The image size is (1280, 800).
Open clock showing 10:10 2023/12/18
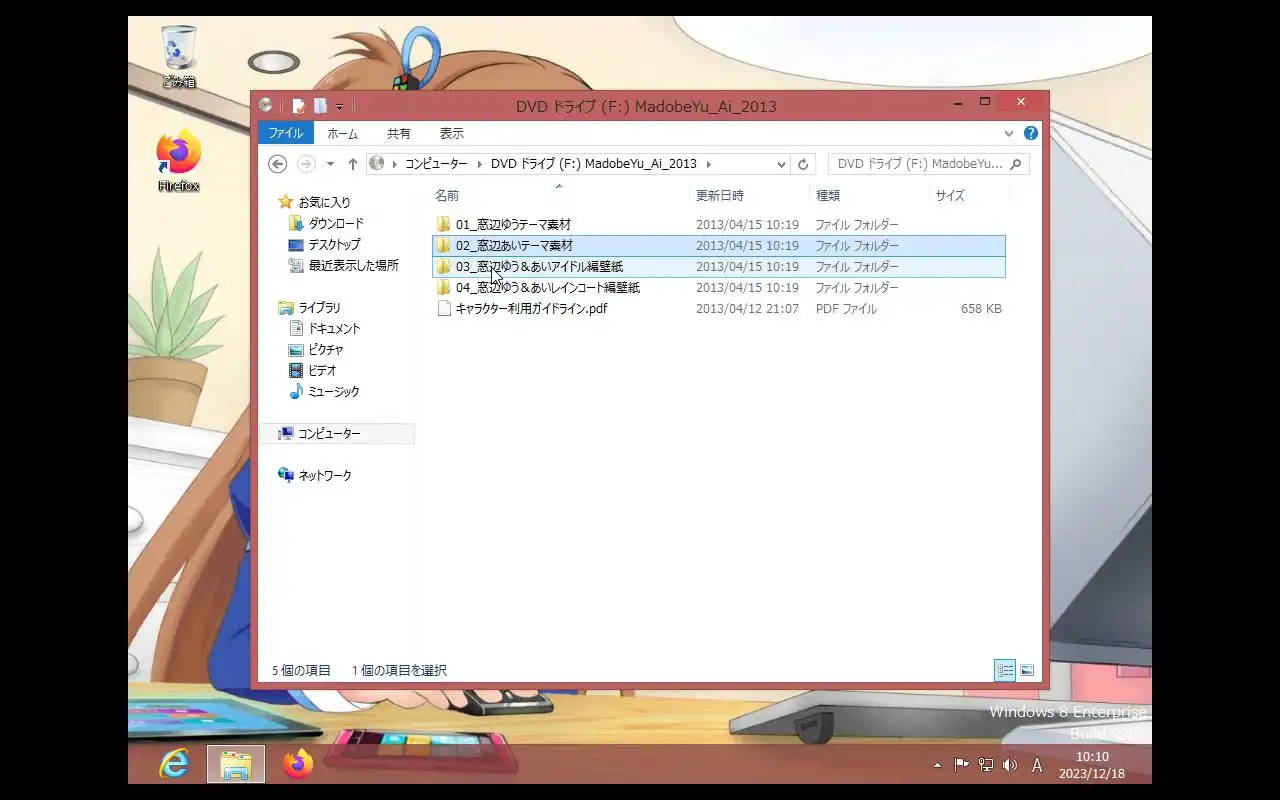[x=1092, y=765]
